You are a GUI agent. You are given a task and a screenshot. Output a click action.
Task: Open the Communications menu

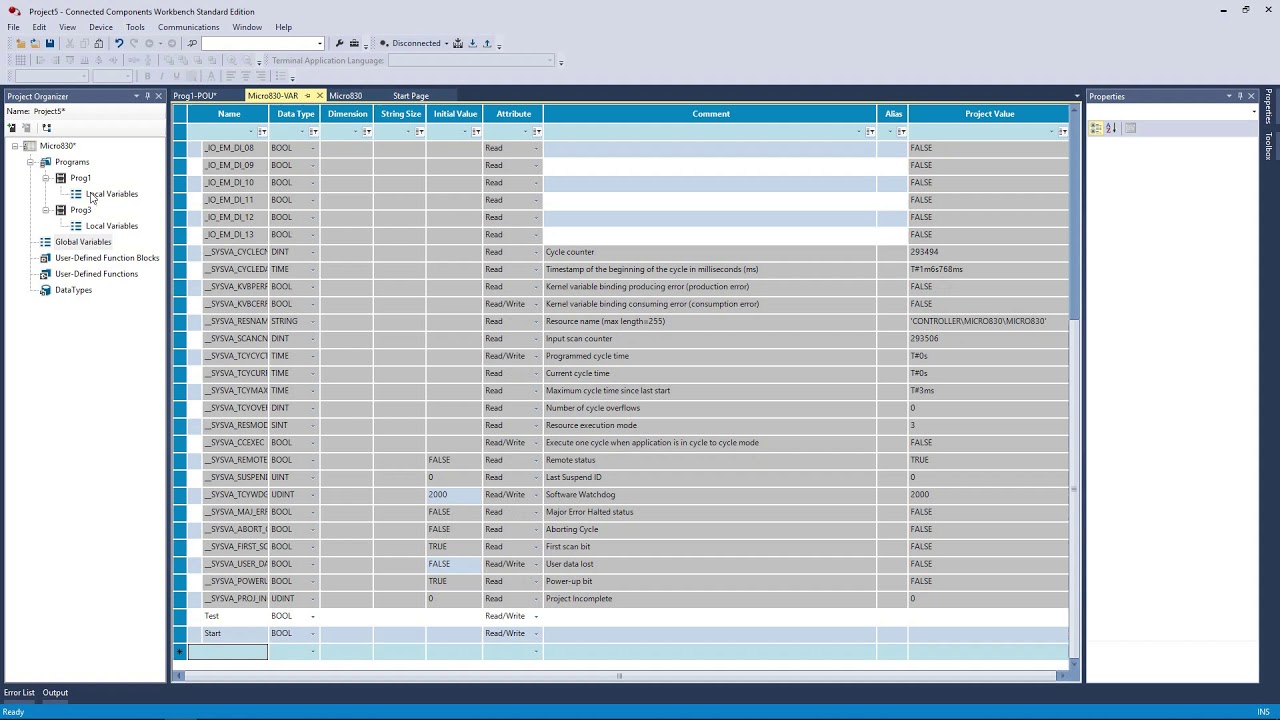click(188, 27)
